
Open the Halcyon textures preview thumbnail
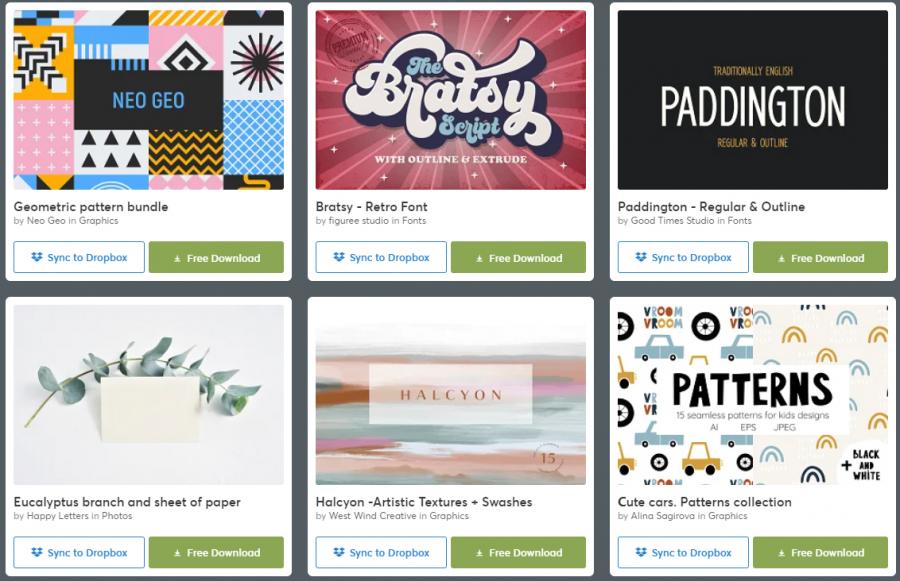coord(451,395)
